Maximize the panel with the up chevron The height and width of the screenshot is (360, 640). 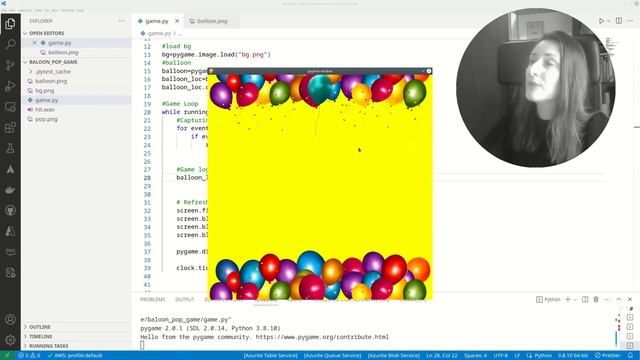click(x=618, y=299)
